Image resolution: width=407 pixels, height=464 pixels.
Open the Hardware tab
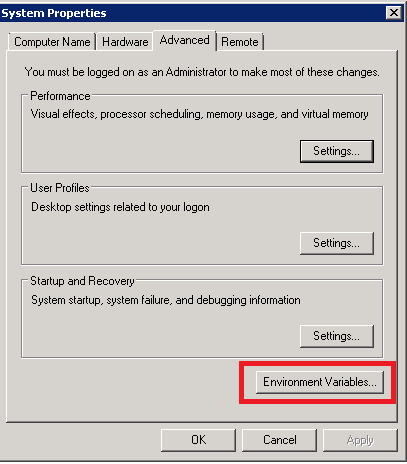125,42
